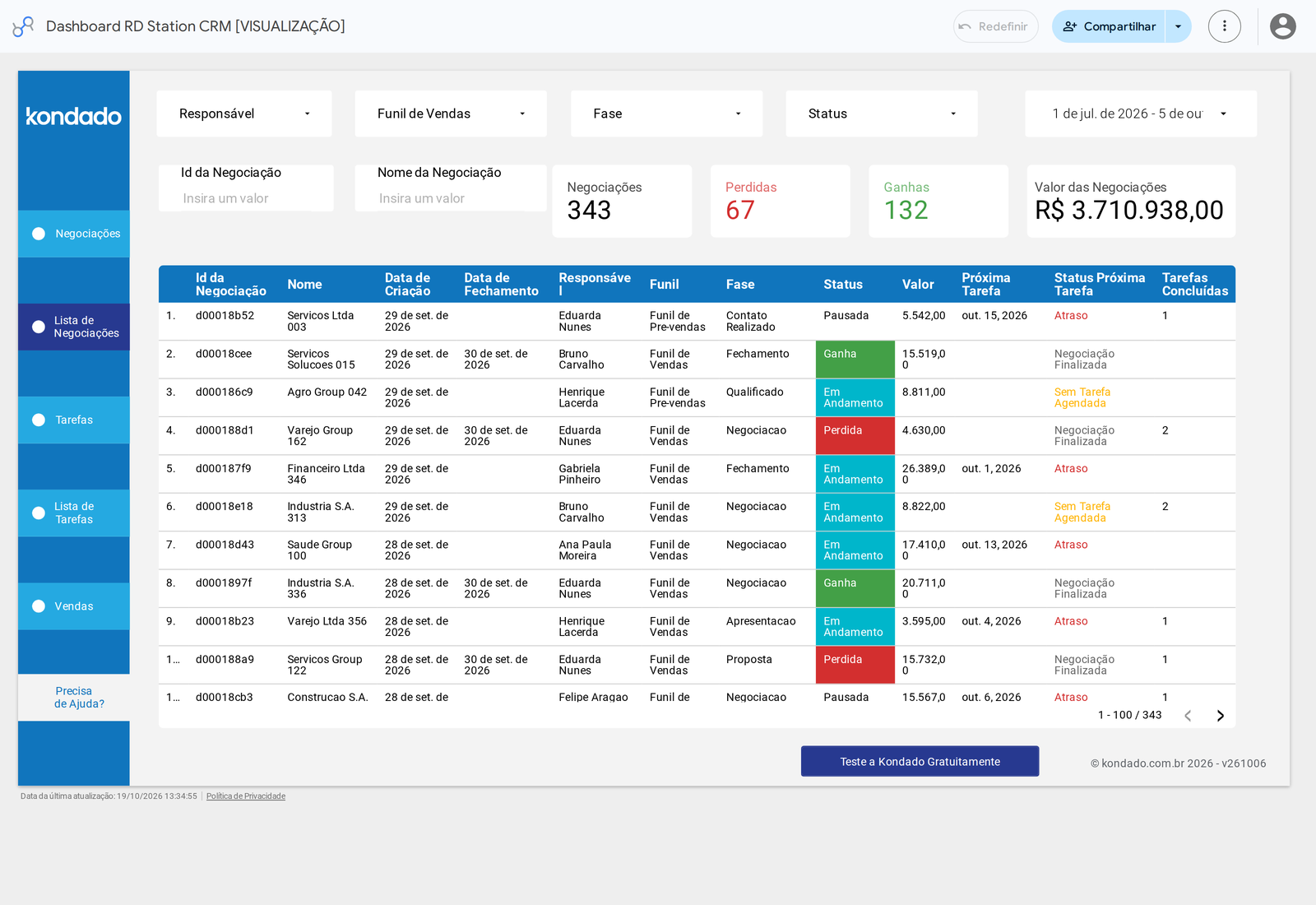Image resolution: width=1316 pixels, height=905 pixels.
Task: Click the 1 - 100 / 343 pagination text
Action: (x=1129, y=715)
